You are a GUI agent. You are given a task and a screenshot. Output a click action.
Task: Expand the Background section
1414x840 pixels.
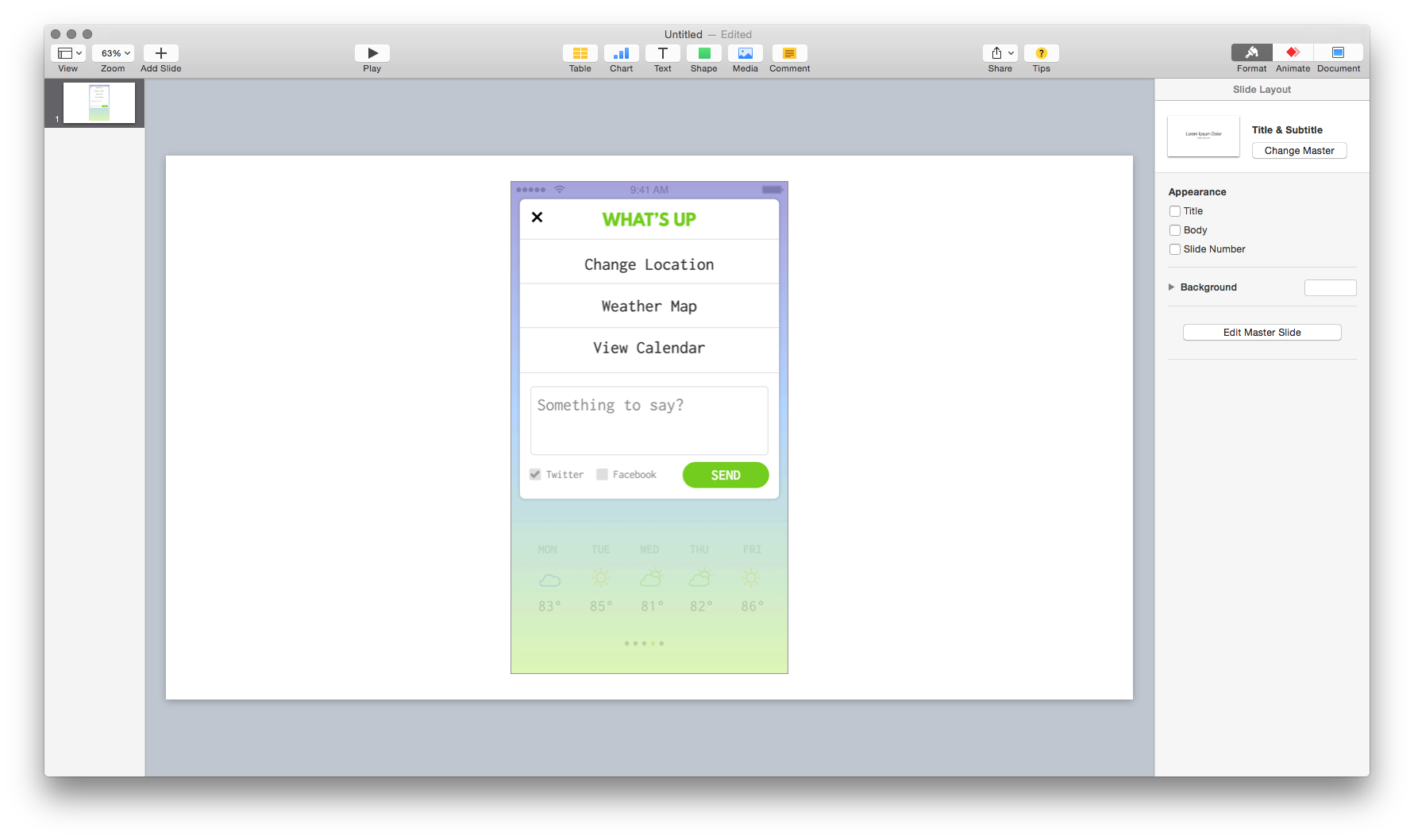pyautogui.click(x=1171, y=287)
